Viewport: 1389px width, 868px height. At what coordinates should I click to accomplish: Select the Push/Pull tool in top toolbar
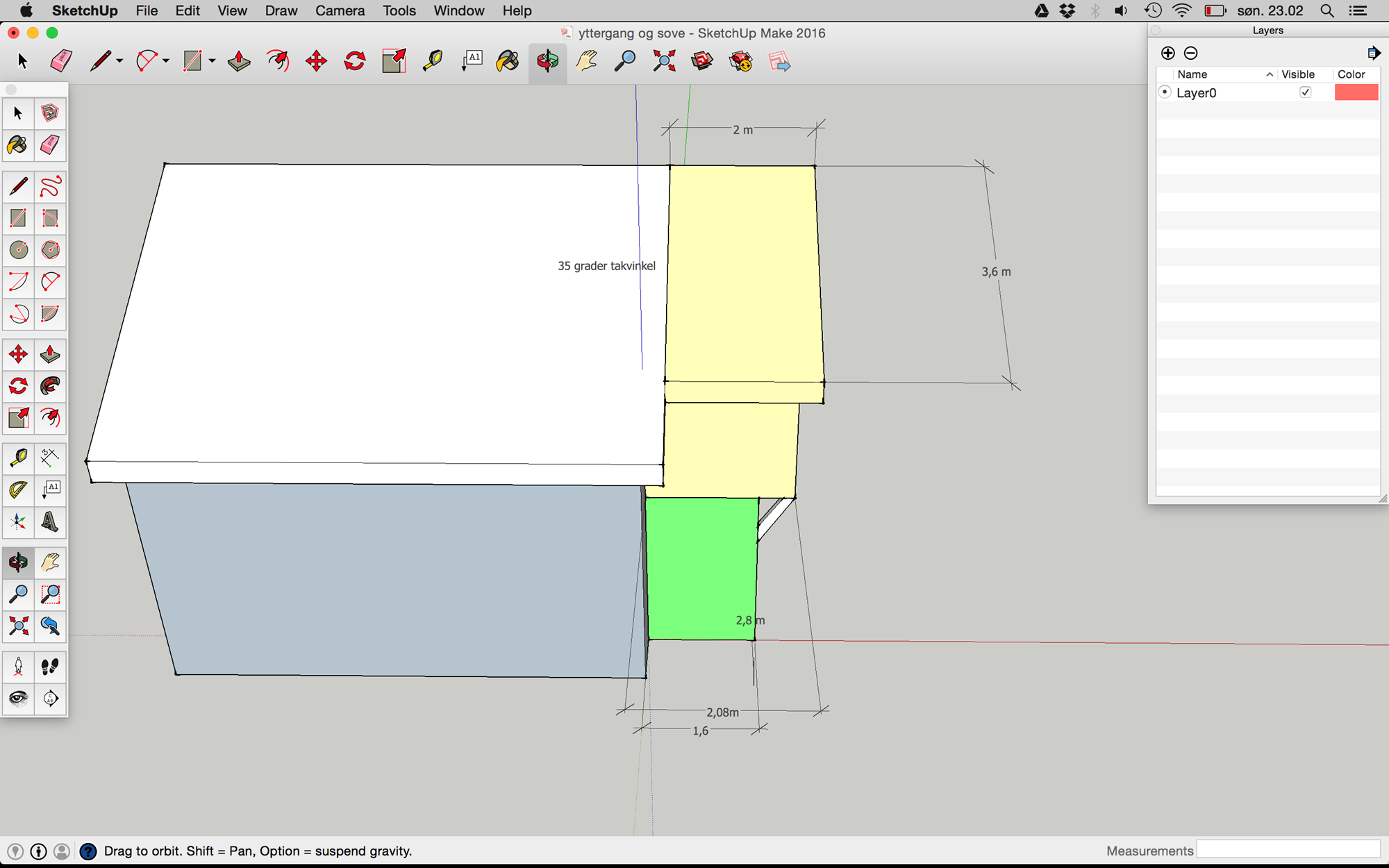point(239,61)
